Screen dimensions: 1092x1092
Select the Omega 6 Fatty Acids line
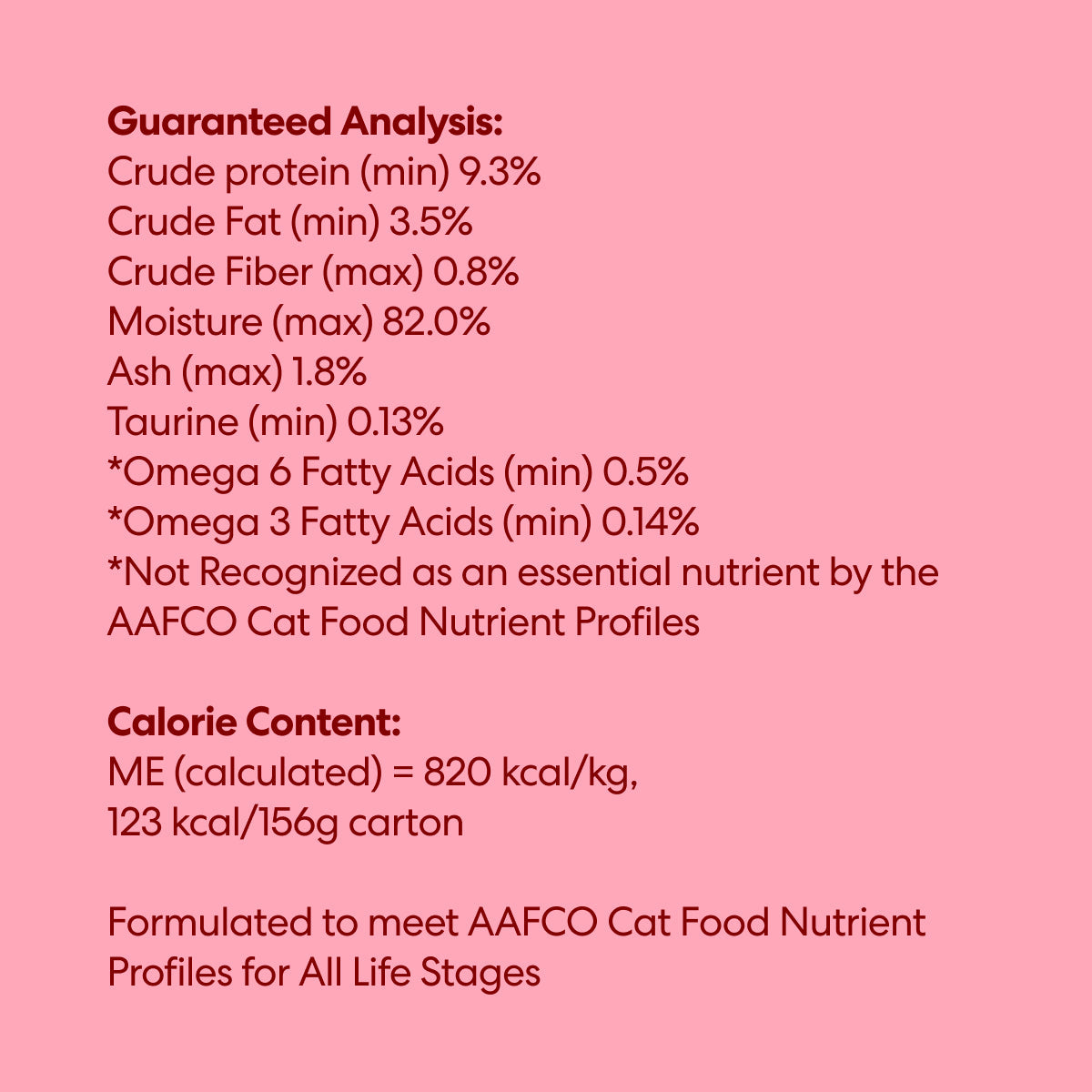(398, 472)
